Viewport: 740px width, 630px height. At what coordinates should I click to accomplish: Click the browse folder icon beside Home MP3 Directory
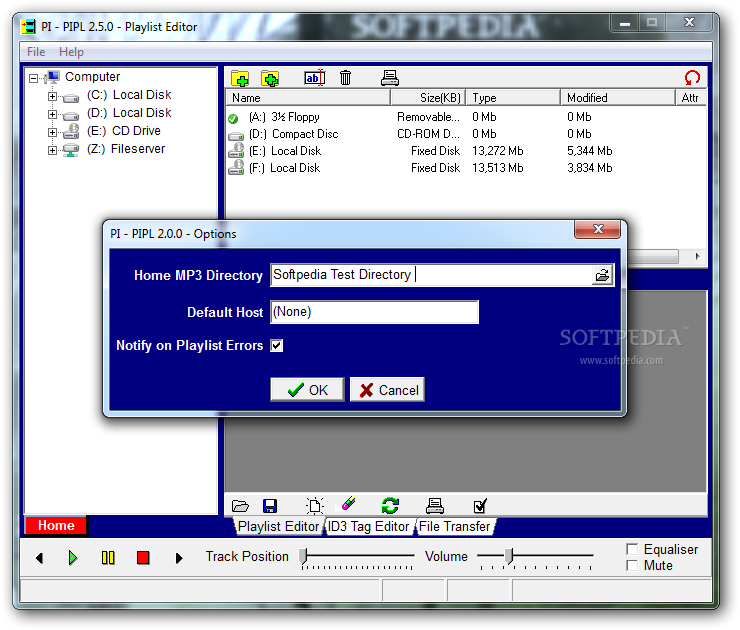[602, 275]
